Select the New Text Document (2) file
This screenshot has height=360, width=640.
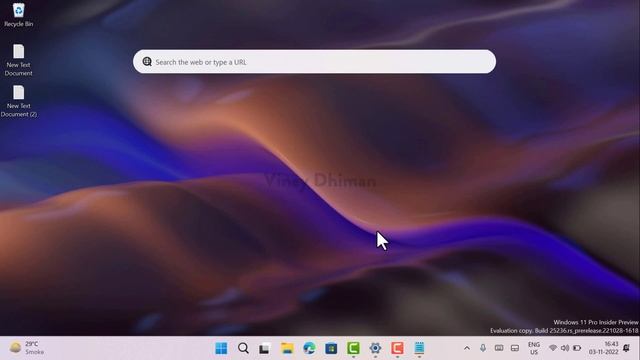pos(18,101)
